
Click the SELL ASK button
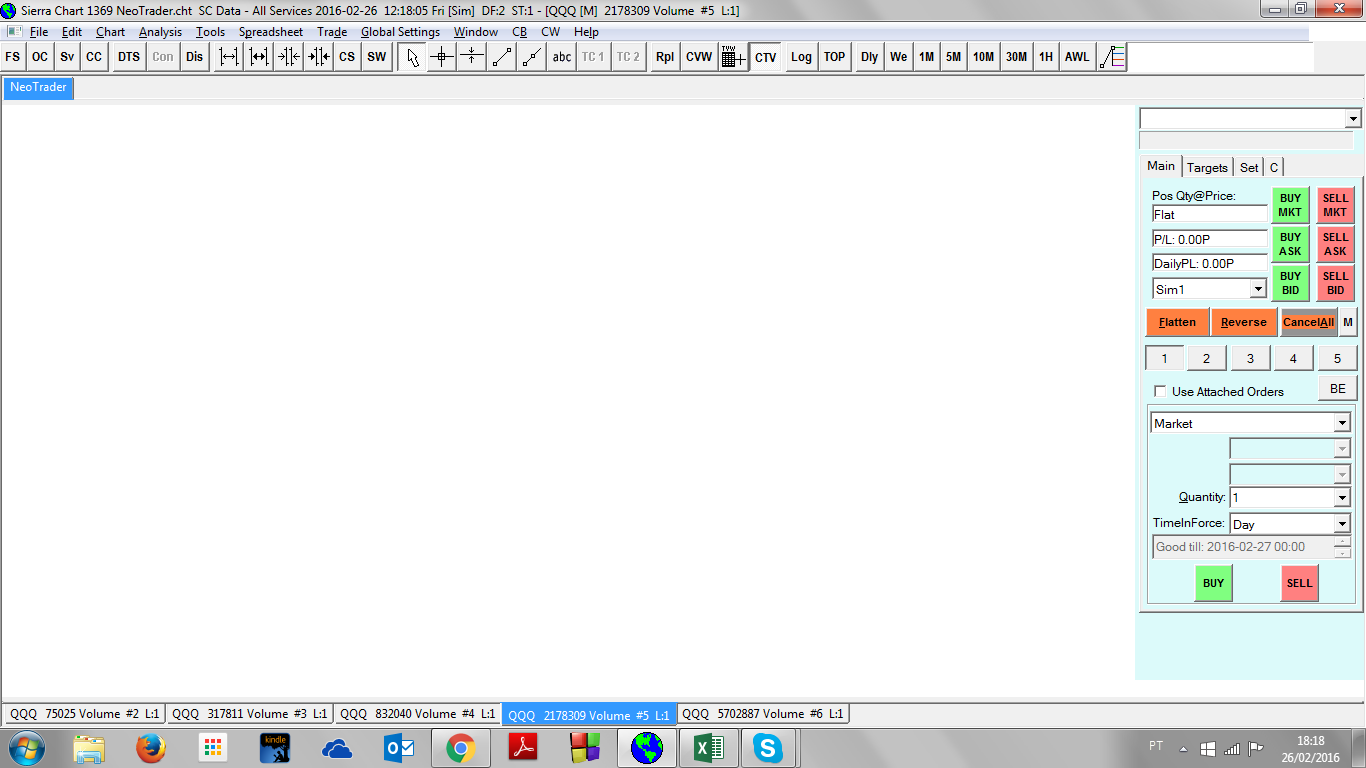point(1335,244)
